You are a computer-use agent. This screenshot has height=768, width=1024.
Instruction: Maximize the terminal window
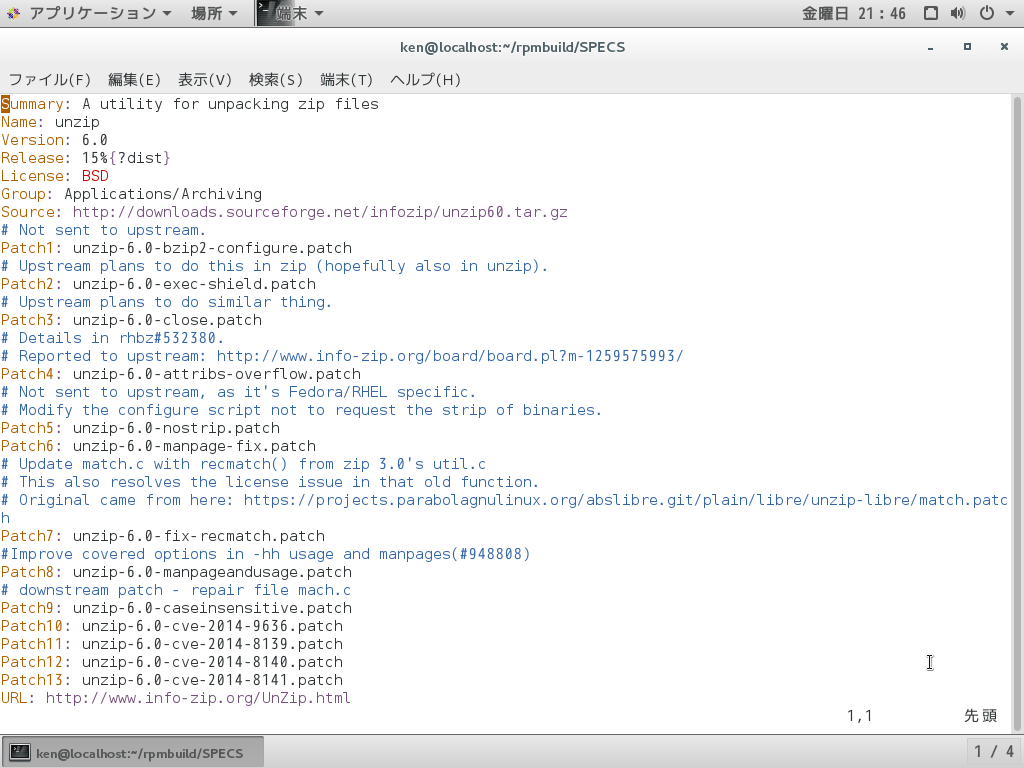[967, 47]
